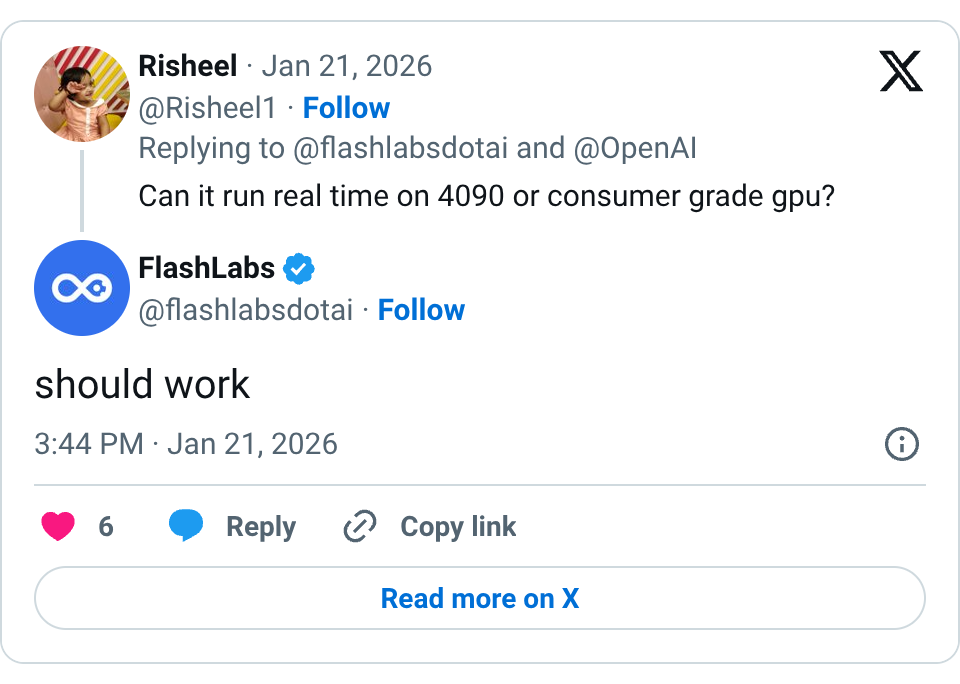Click the like count number 6
The image size is (960, 684).
click(x=106, y=527)
